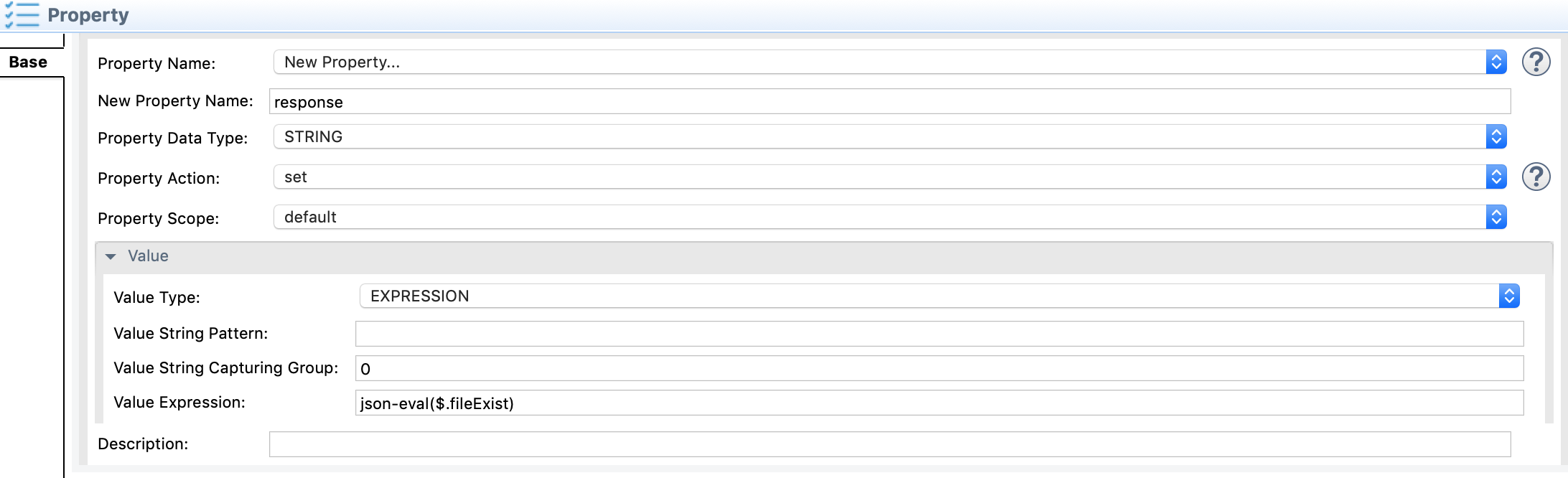The image size is (1568, 478).
Task: Select the Base tab
Action: pos(29,62)
